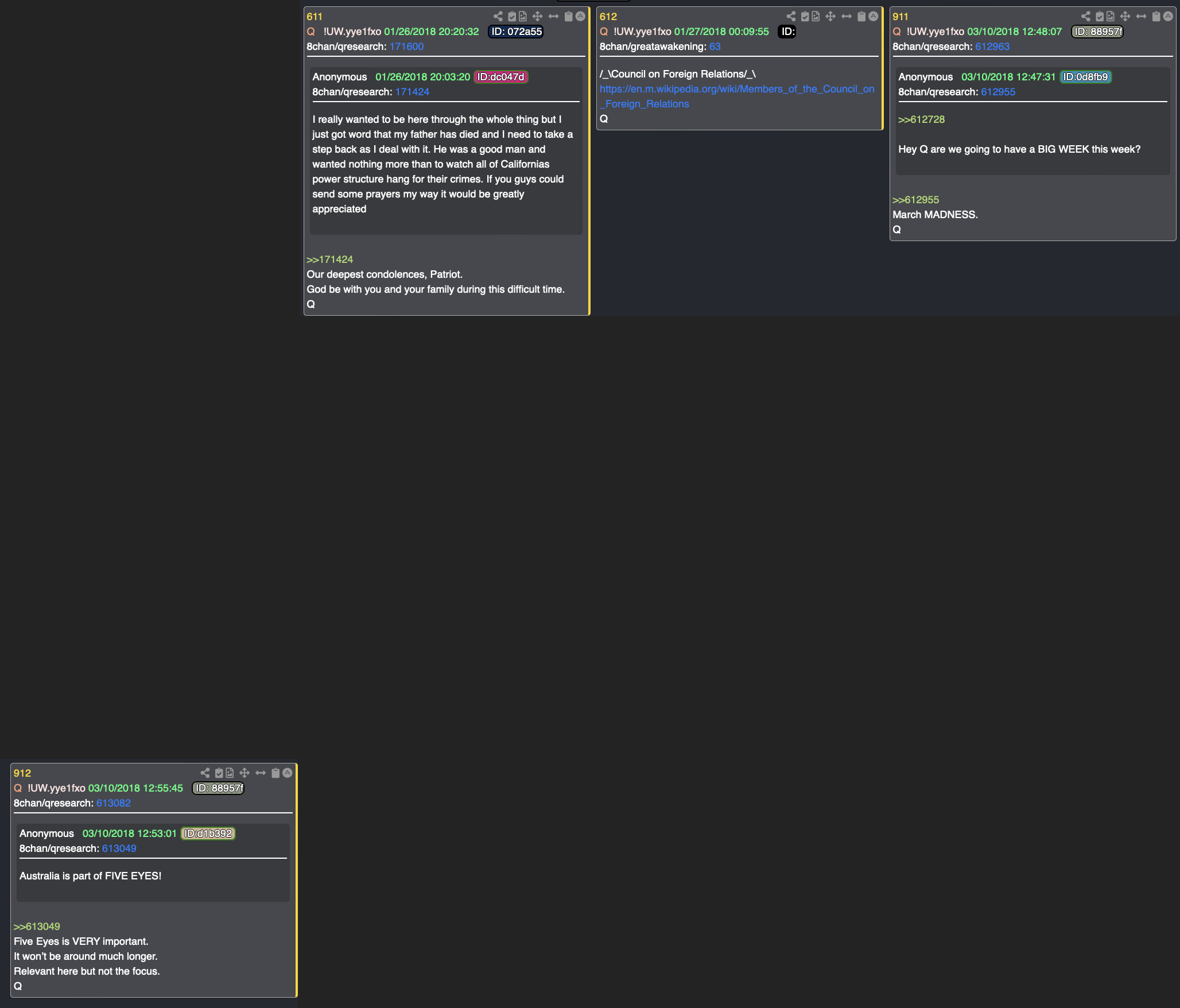Follow the >>612955 reply reference
The image size is (1180, 1008).
(915, 200)
